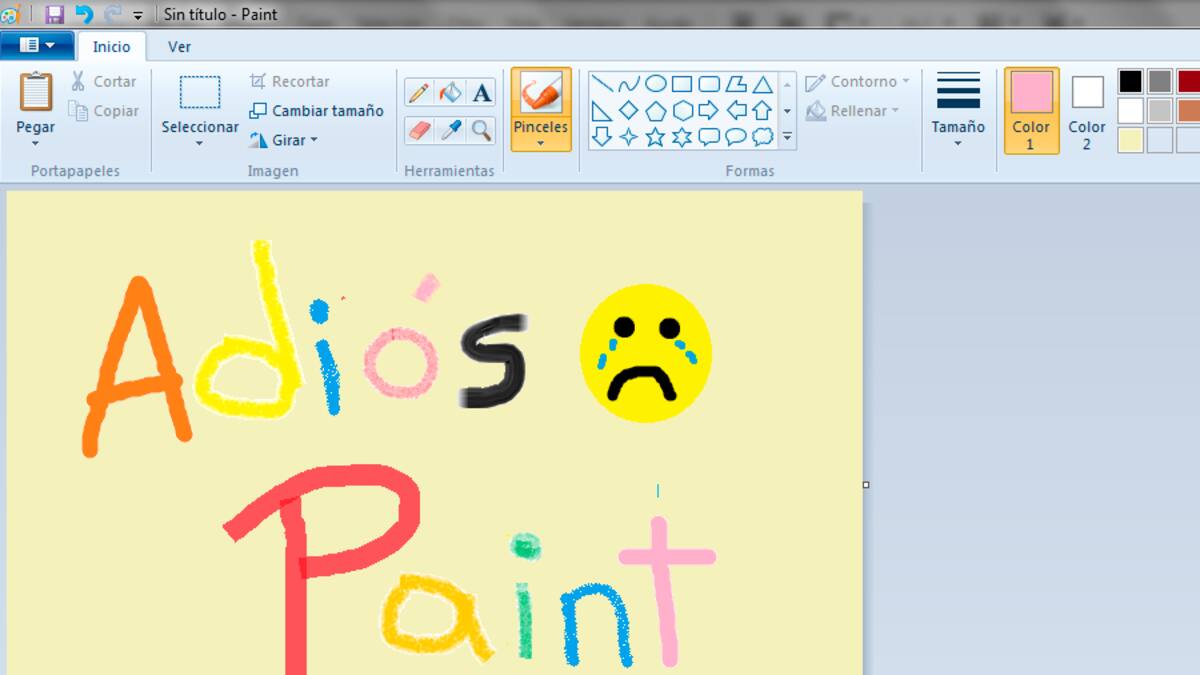Screen dimensions: 1200x675
Task: Open the blue Paint file menu button
Action: click(37, 46)
